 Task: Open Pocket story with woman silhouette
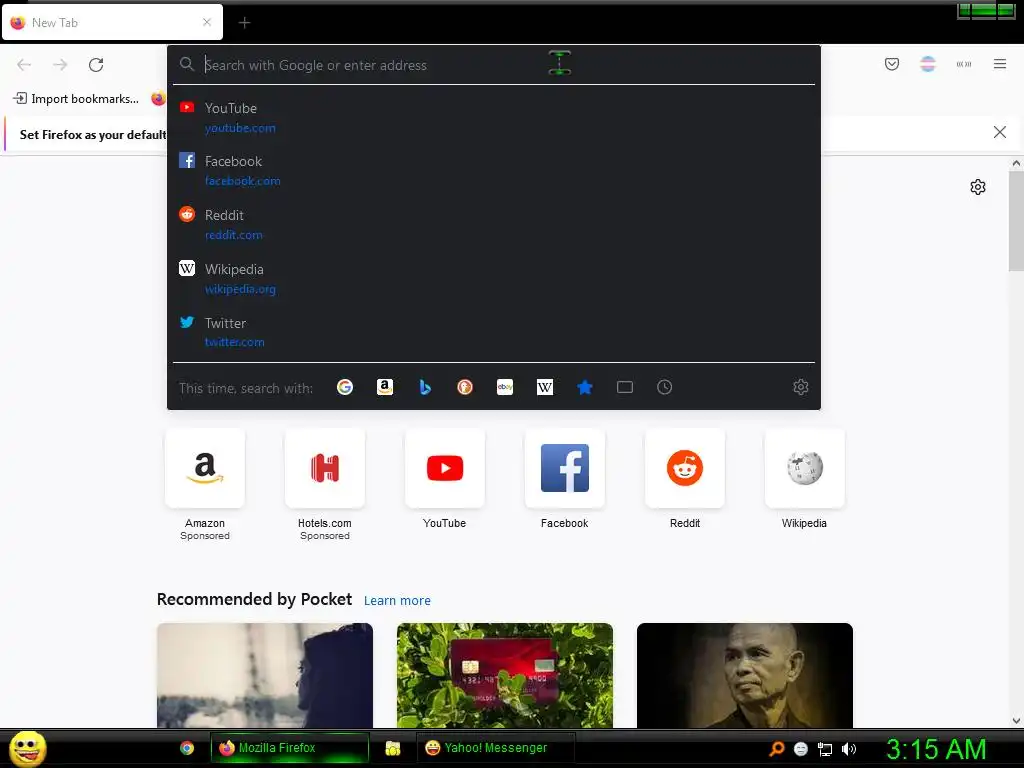[264, 675]
